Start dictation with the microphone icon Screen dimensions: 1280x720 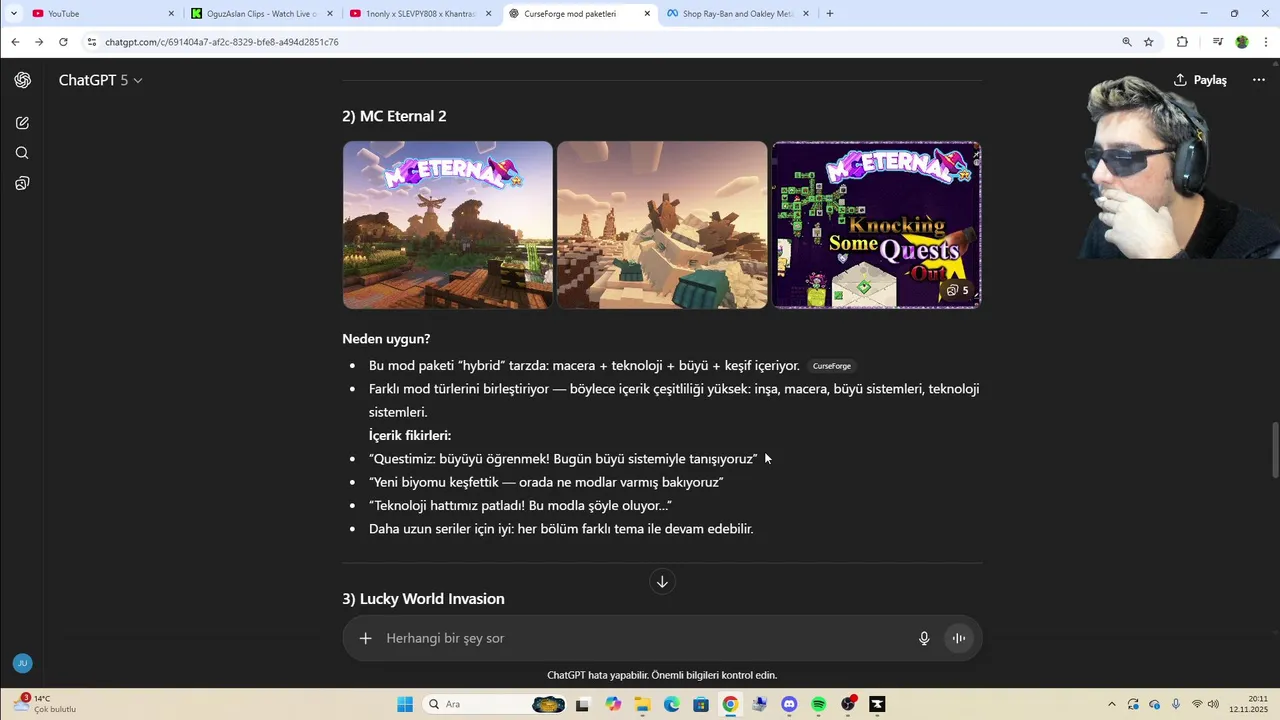924,638
